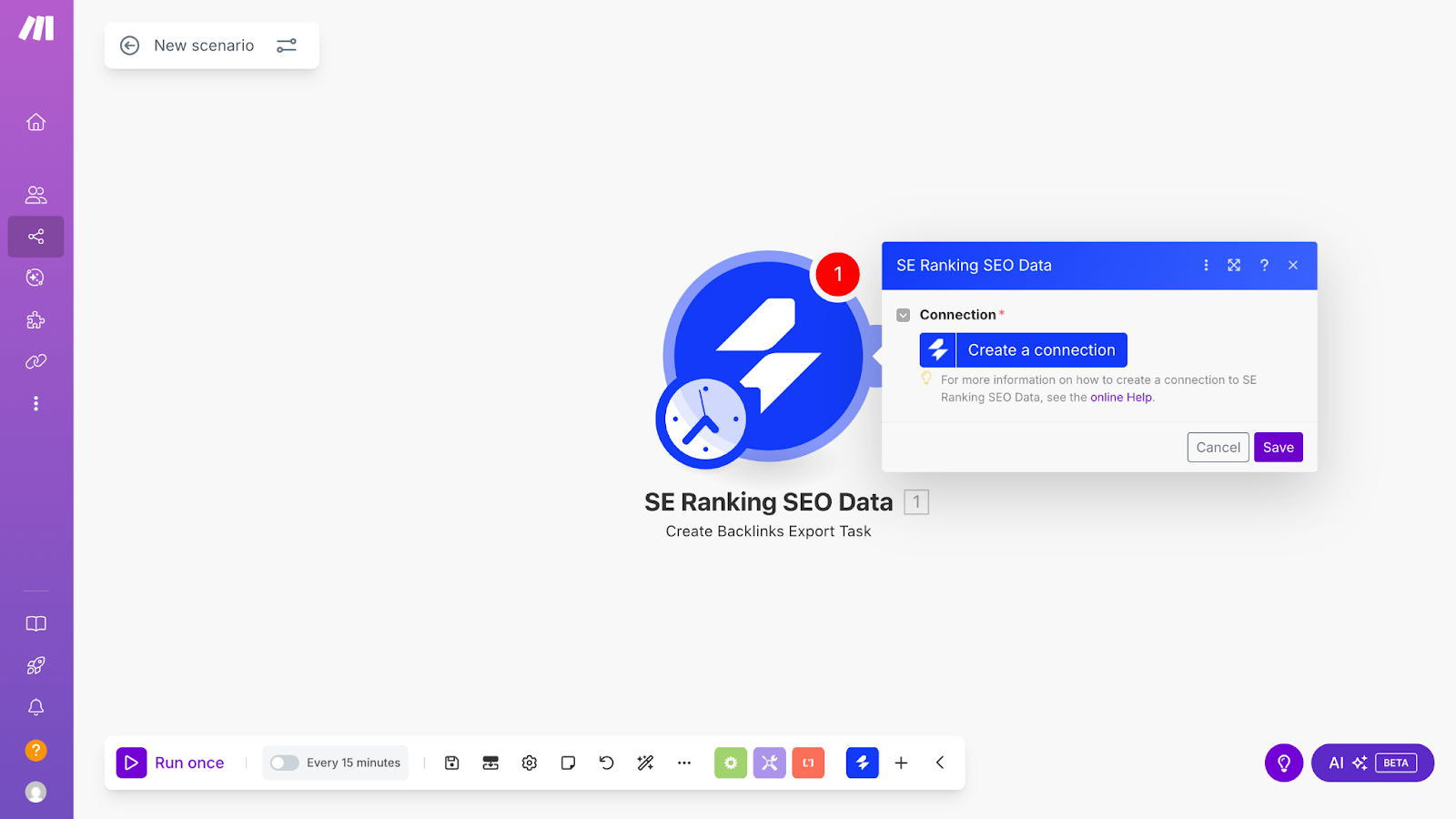Open the Team section in the sidebar
The width and height of the screenshot is (1456, 819).
tap(35, 194)
